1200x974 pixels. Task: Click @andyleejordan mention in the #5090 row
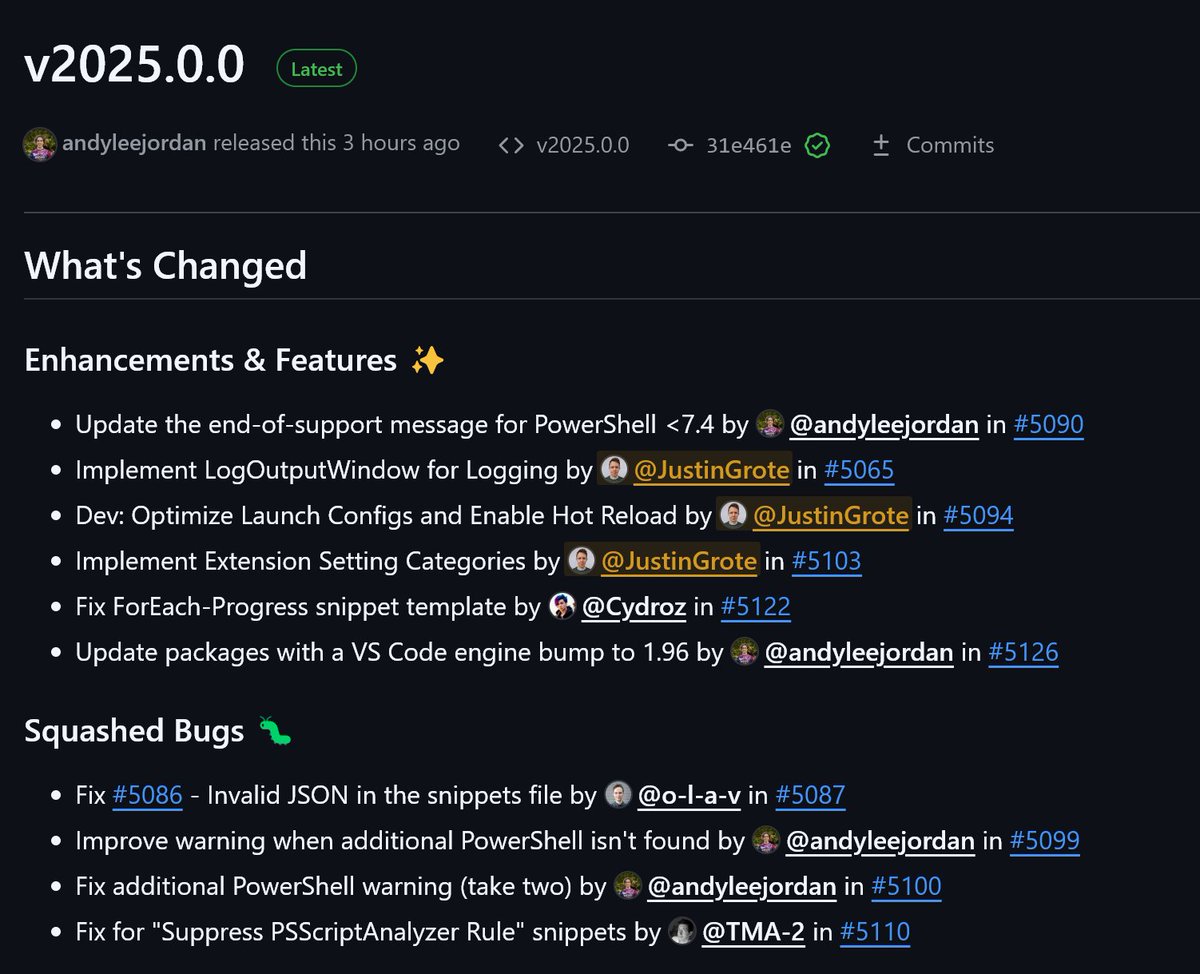click(x=884, y=425)
